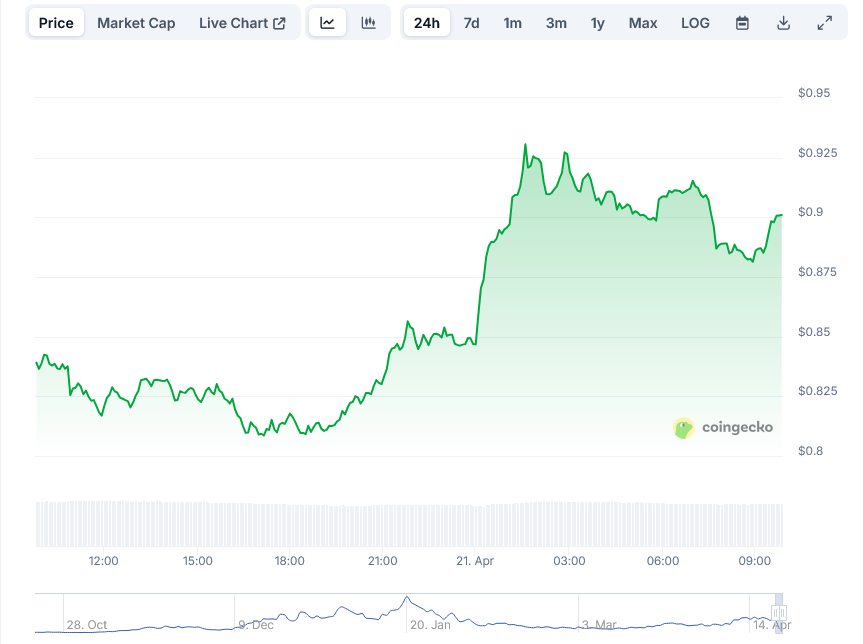Choose the 1m timeframe option
The height and width of the screenshot is (644, 863).
coord(511,22)
